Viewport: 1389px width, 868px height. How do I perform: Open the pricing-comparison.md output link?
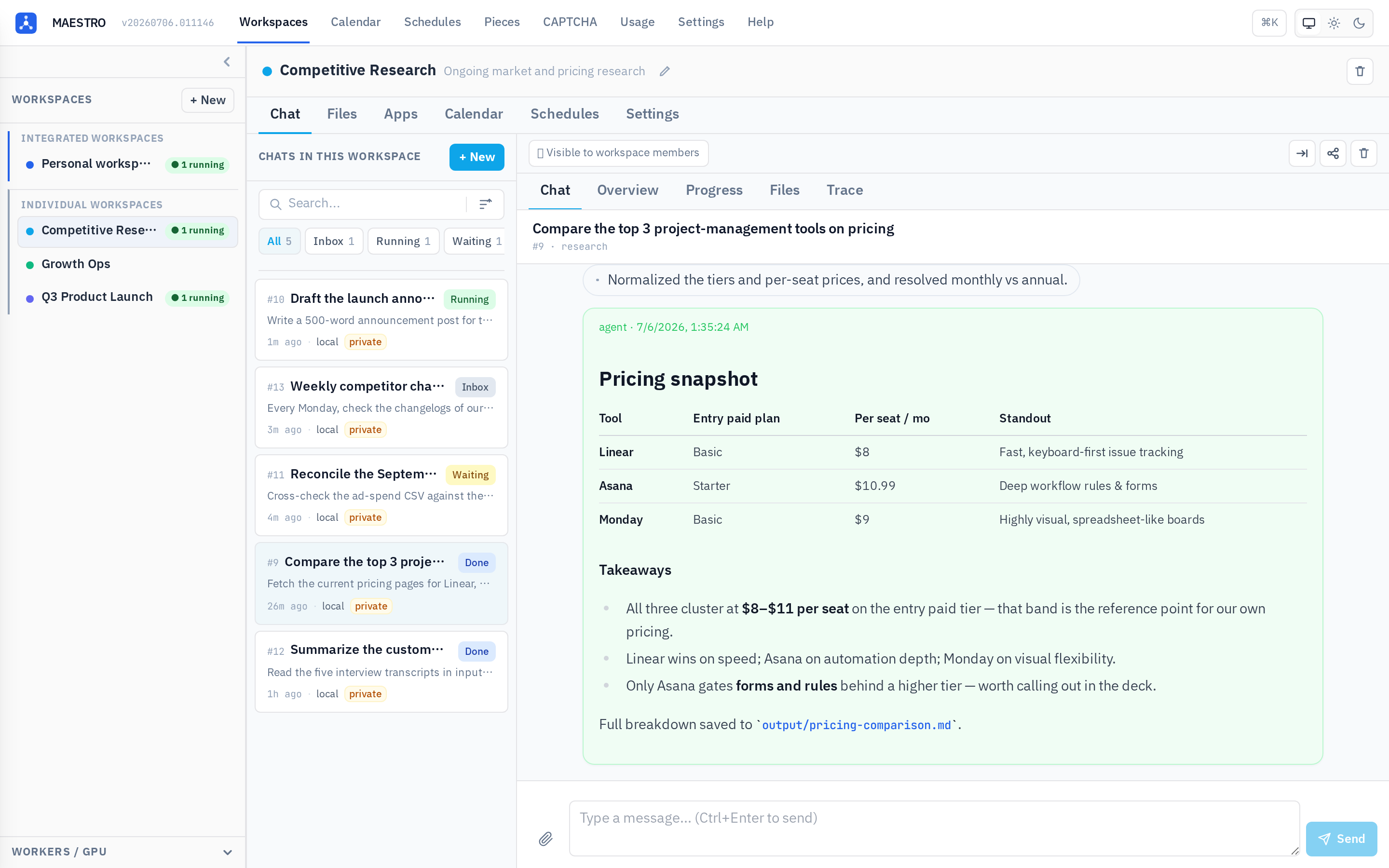tap(857, 725)
